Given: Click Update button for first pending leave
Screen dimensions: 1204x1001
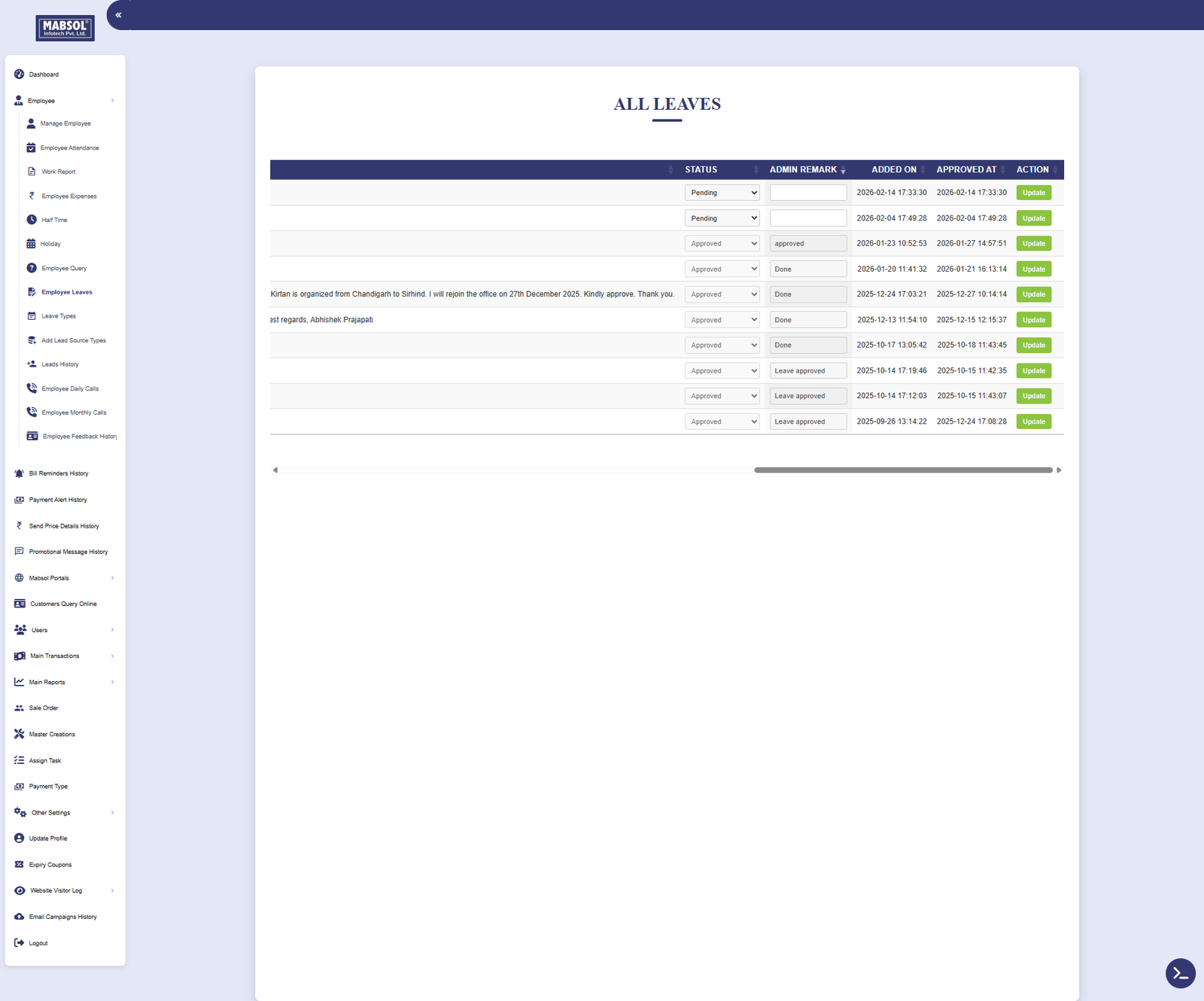Looking at the screenshot, I should point(1033,193).
